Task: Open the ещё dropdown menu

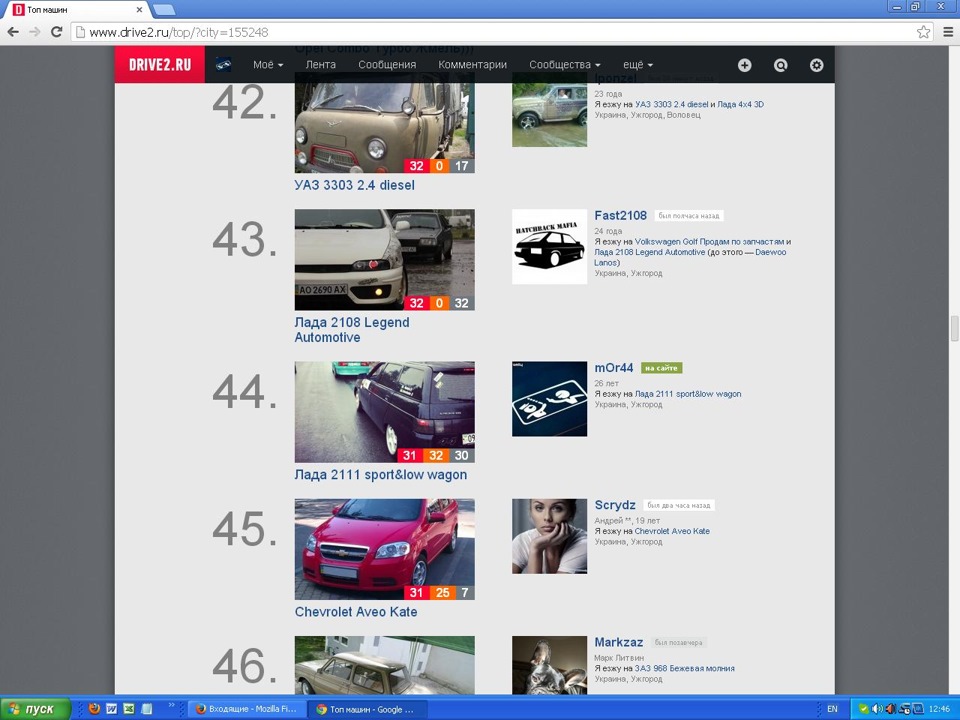Action: click(638, 64)
